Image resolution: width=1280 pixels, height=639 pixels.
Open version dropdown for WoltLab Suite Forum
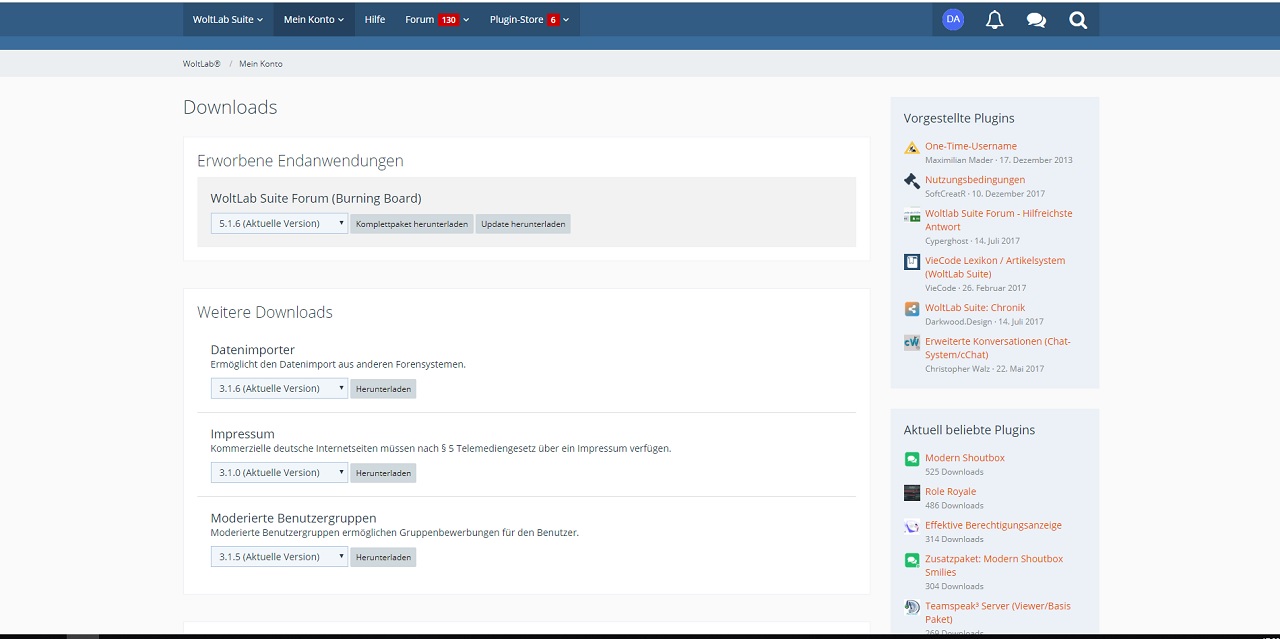(279, 224)
